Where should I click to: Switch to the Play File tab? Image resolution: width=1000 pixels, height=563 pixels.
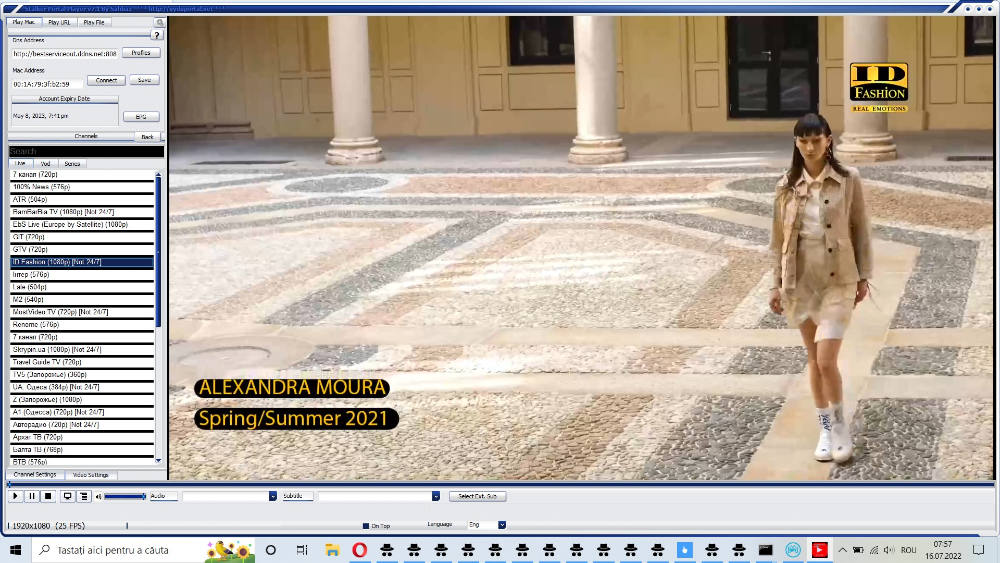(x=94, y=22)
